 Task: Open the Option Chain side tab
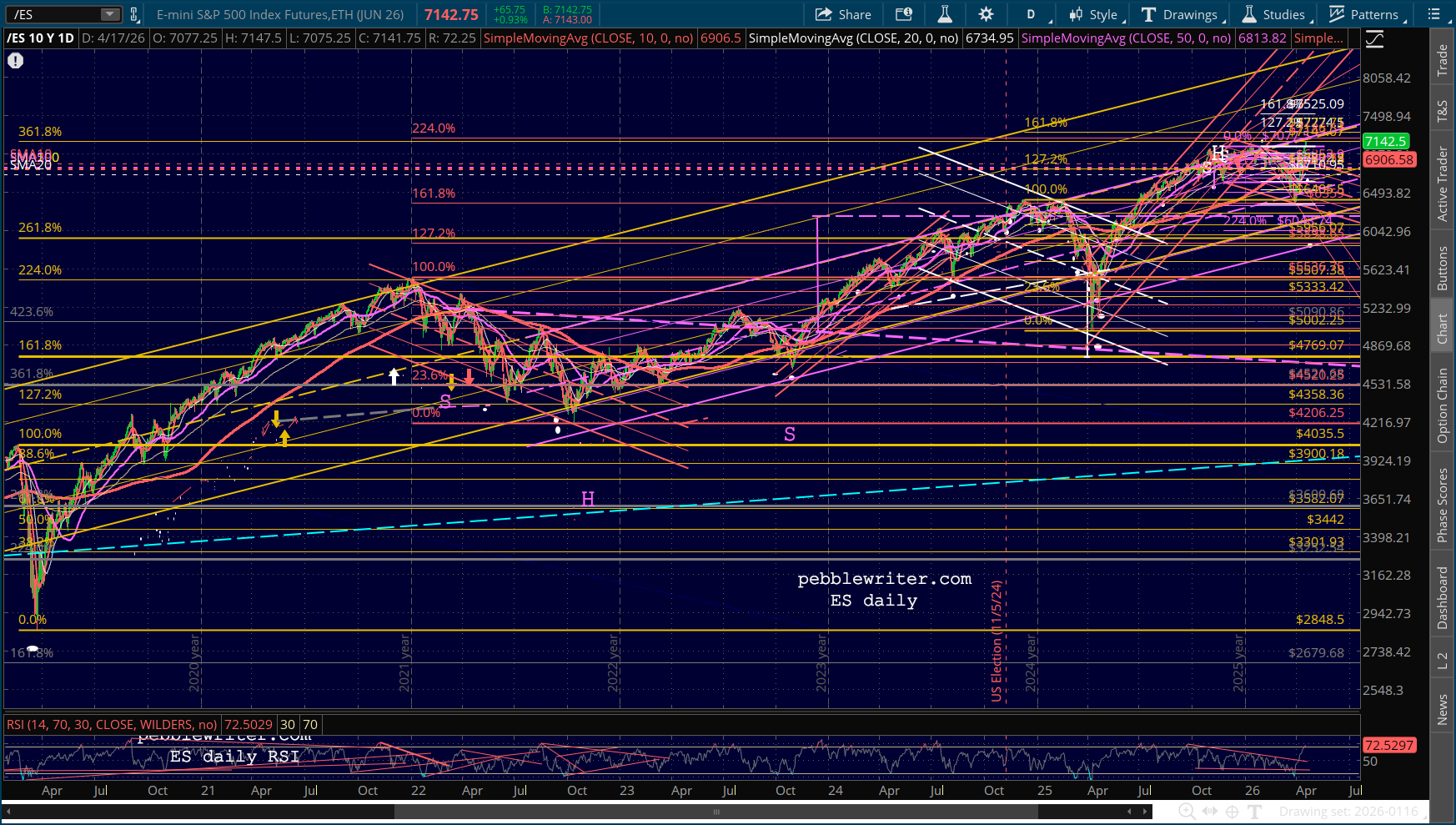[x=1443, y=405]
